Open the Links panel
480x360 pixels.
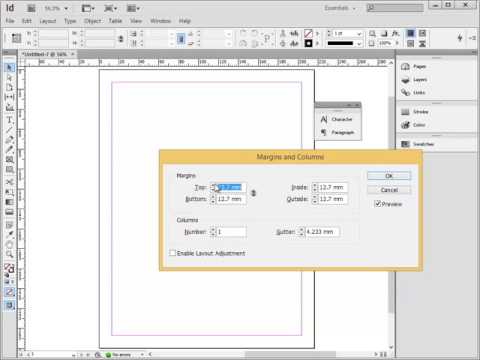(414, 93)
